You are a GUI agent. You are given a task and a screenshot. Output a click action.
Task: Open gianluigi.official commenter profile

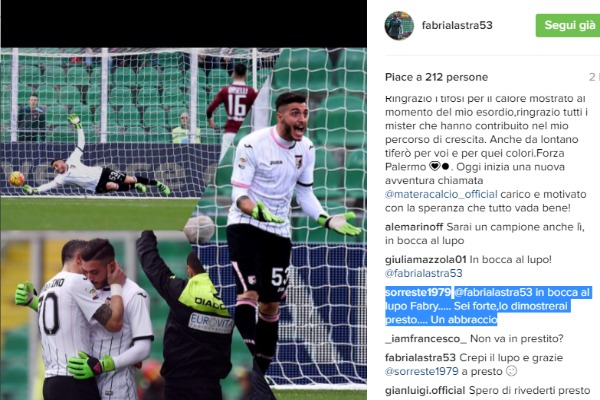point(425,390)
